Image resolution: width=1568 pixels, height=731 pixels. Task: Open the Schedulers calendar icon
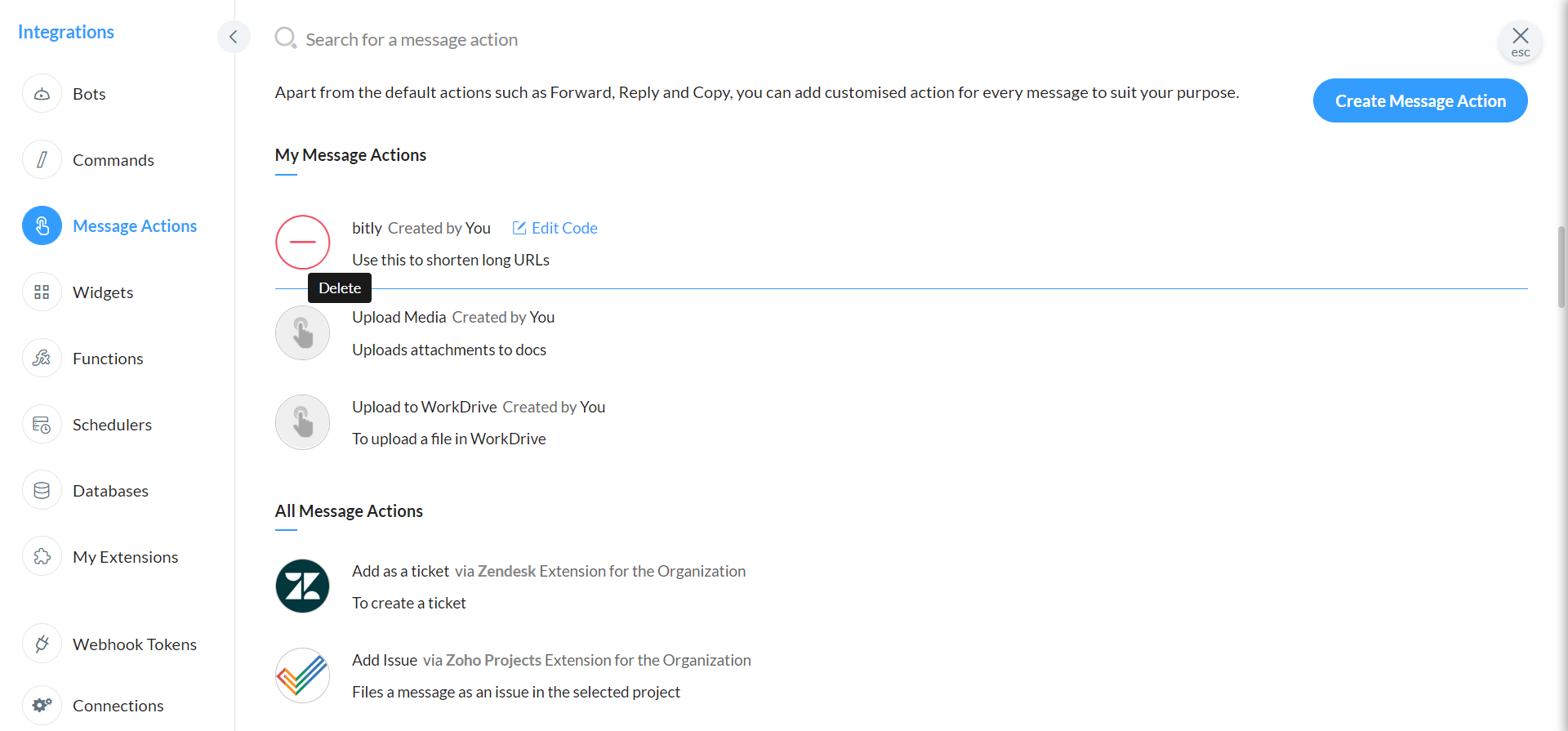click(x=42, y=425)
